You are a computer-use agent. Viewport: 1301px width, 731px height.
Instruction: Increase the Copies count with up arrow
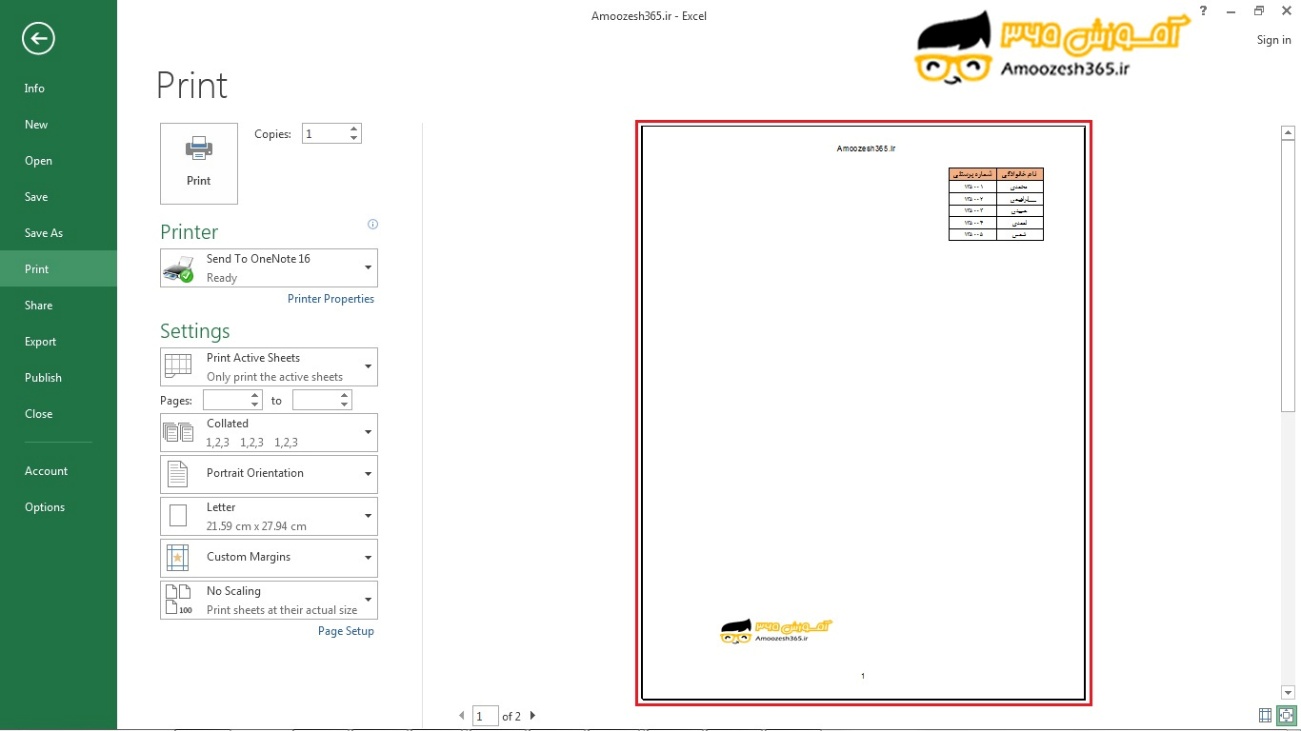tap(354, 129)
